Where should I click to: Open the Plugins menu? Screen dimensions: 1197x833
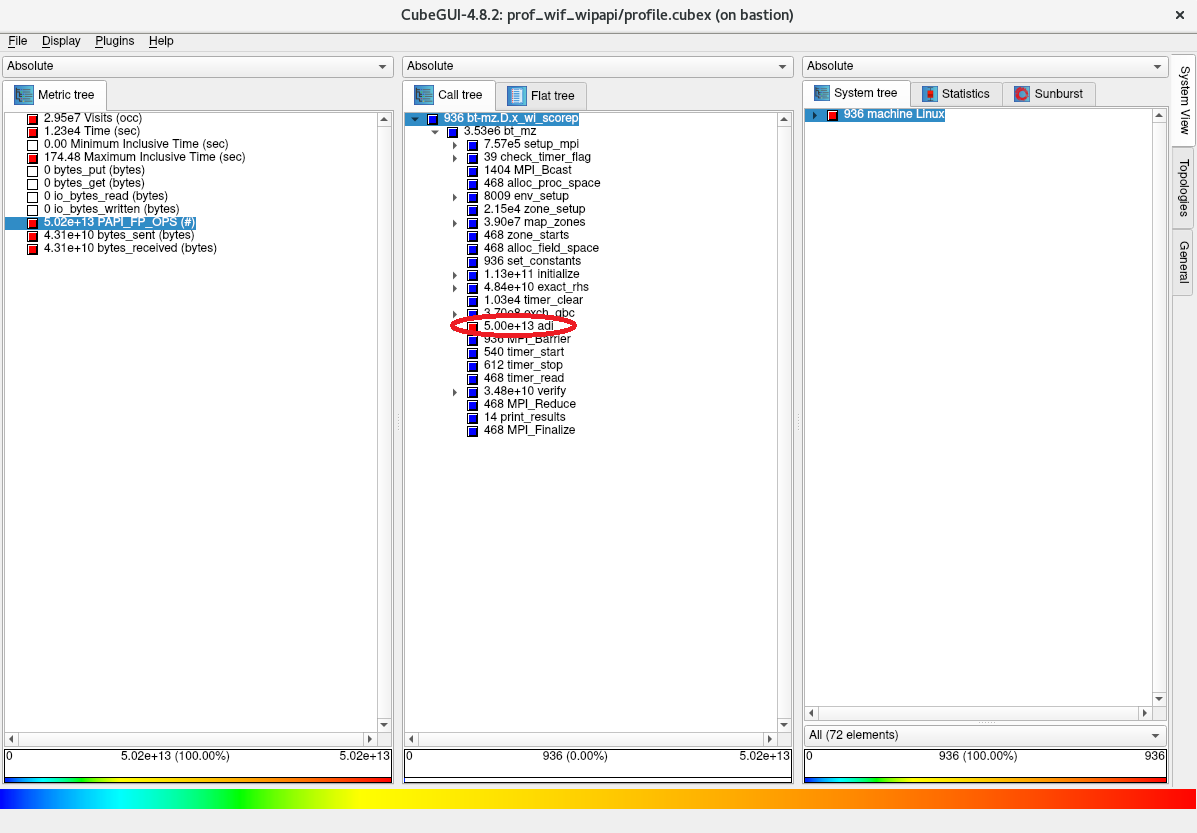click(114, 41)
